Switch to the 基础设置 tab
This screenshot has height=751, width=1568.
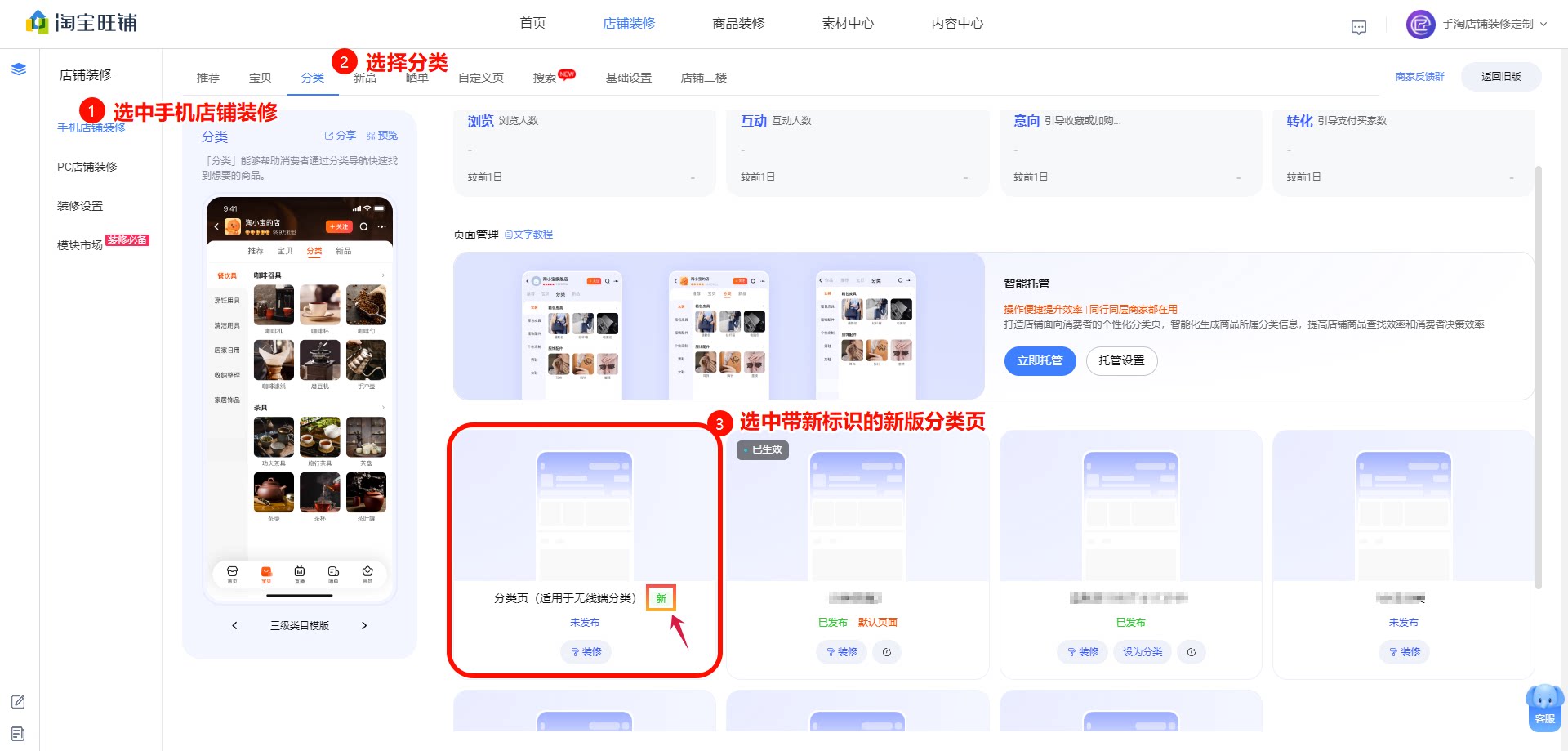(x=629, y=78)
